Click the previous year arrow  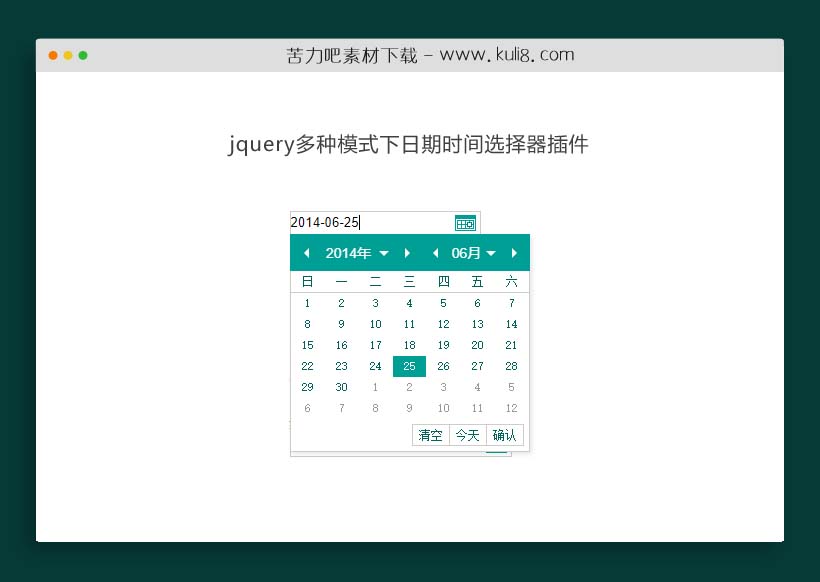pyautogui.click(x=307, y=253)
